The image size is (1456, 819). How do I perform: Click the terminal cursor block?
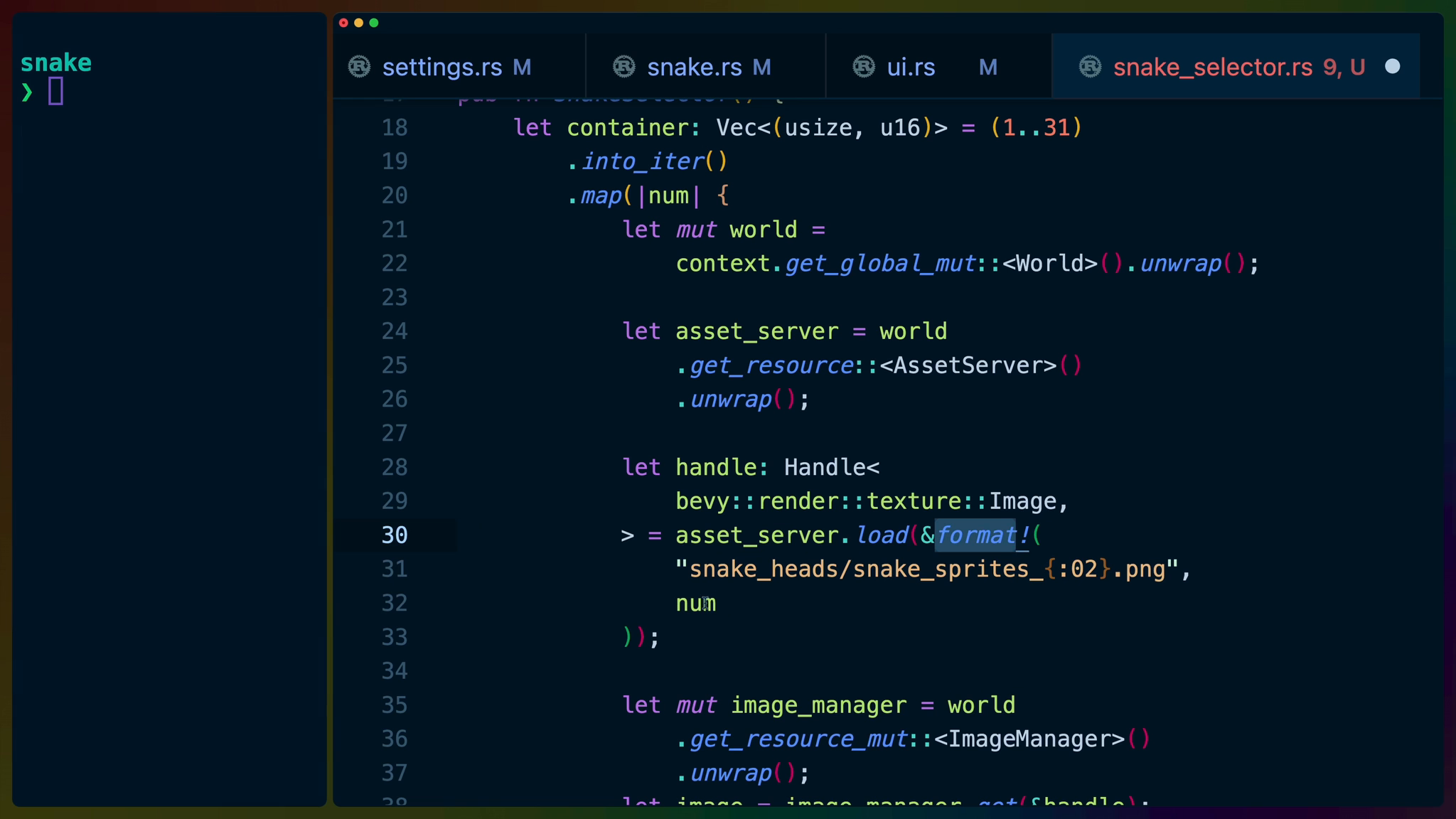click(56, 91)
